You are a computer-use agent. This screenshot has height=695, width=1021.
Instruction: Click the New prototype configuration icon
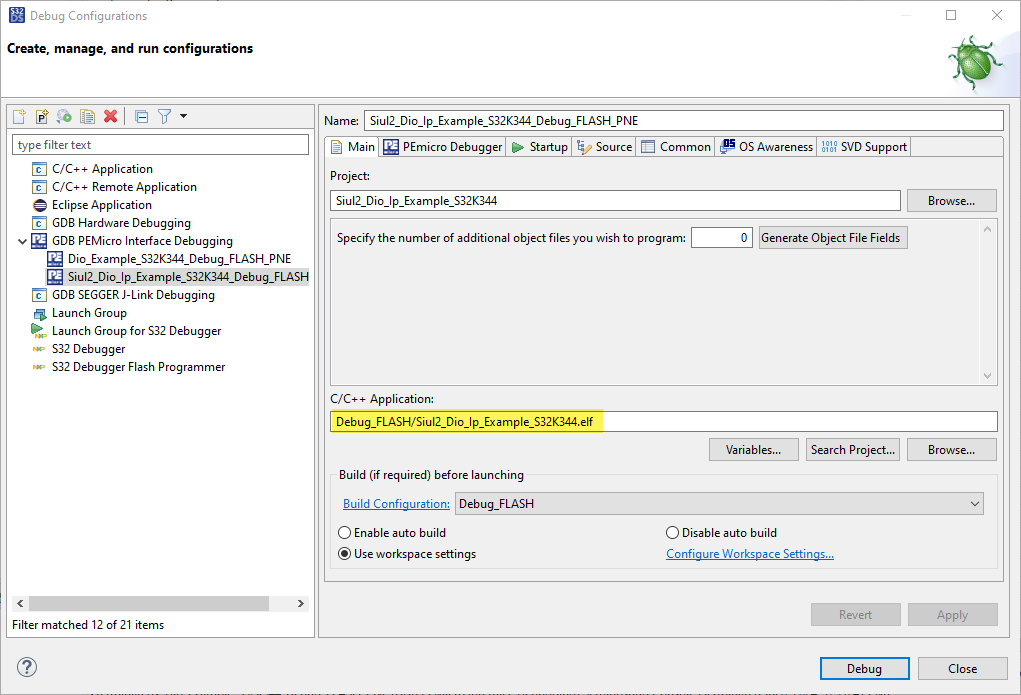click(x=42, y=117)
